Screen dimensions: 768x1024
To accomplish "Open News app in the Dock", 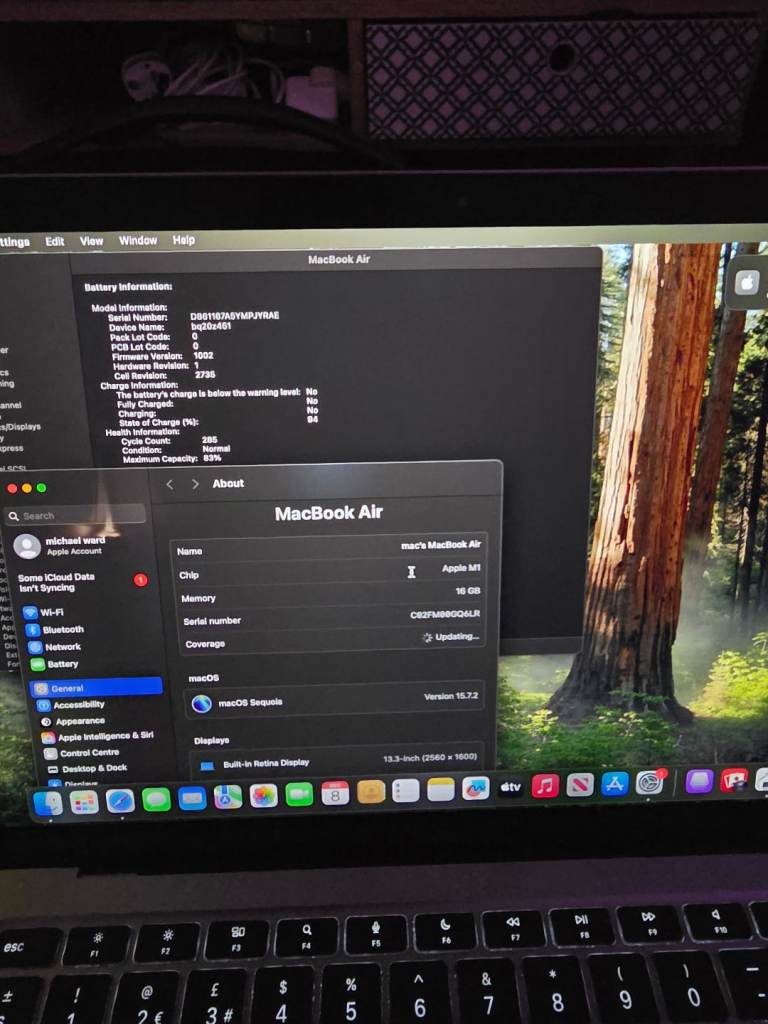I will 580,785.
